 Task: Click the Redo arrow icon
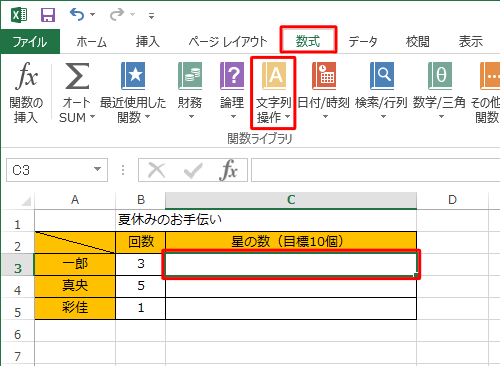[117, 15]
